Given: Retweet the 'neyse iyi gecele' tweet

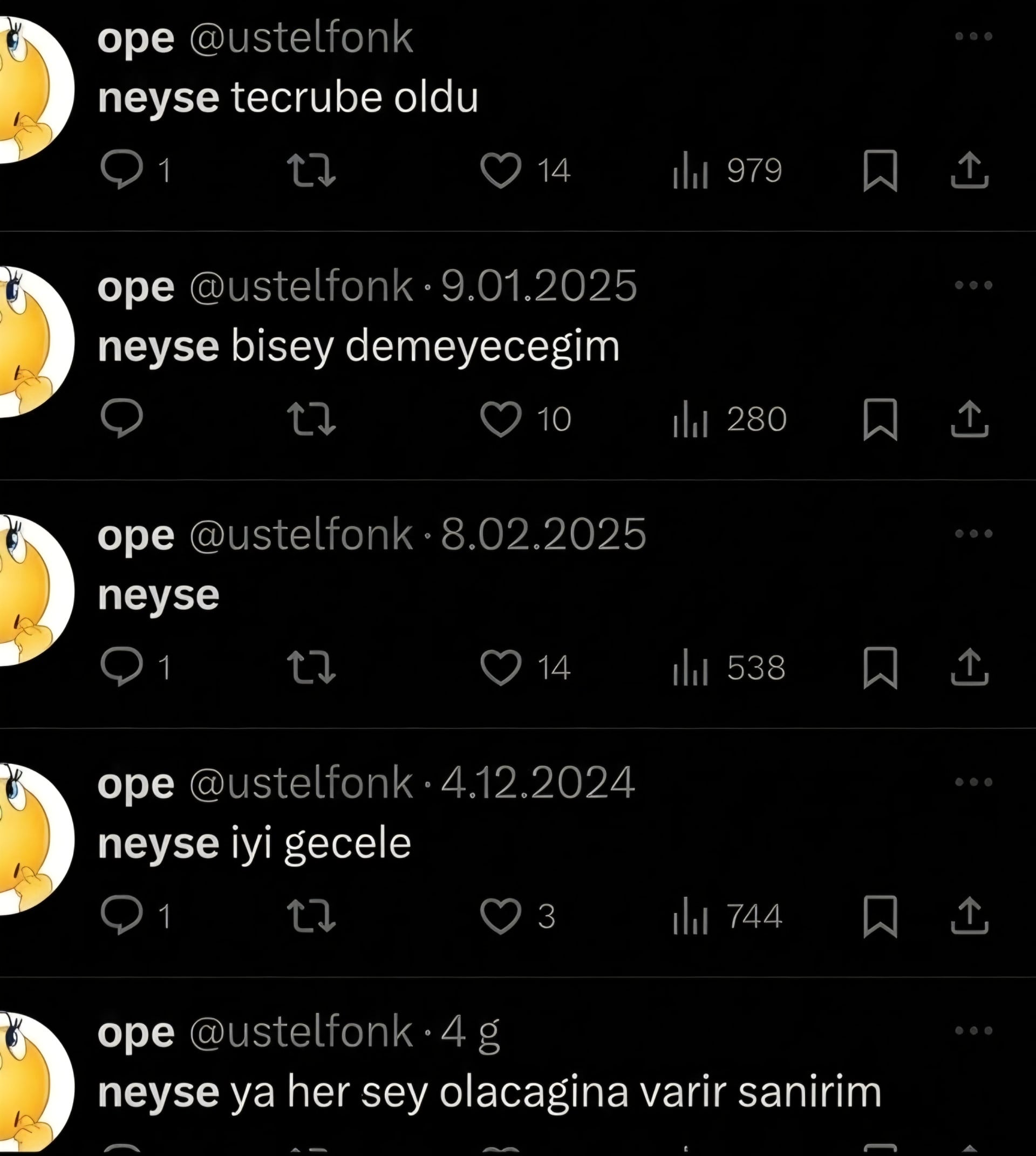Looking at the screenshot, I should click(x=311, y=916).
